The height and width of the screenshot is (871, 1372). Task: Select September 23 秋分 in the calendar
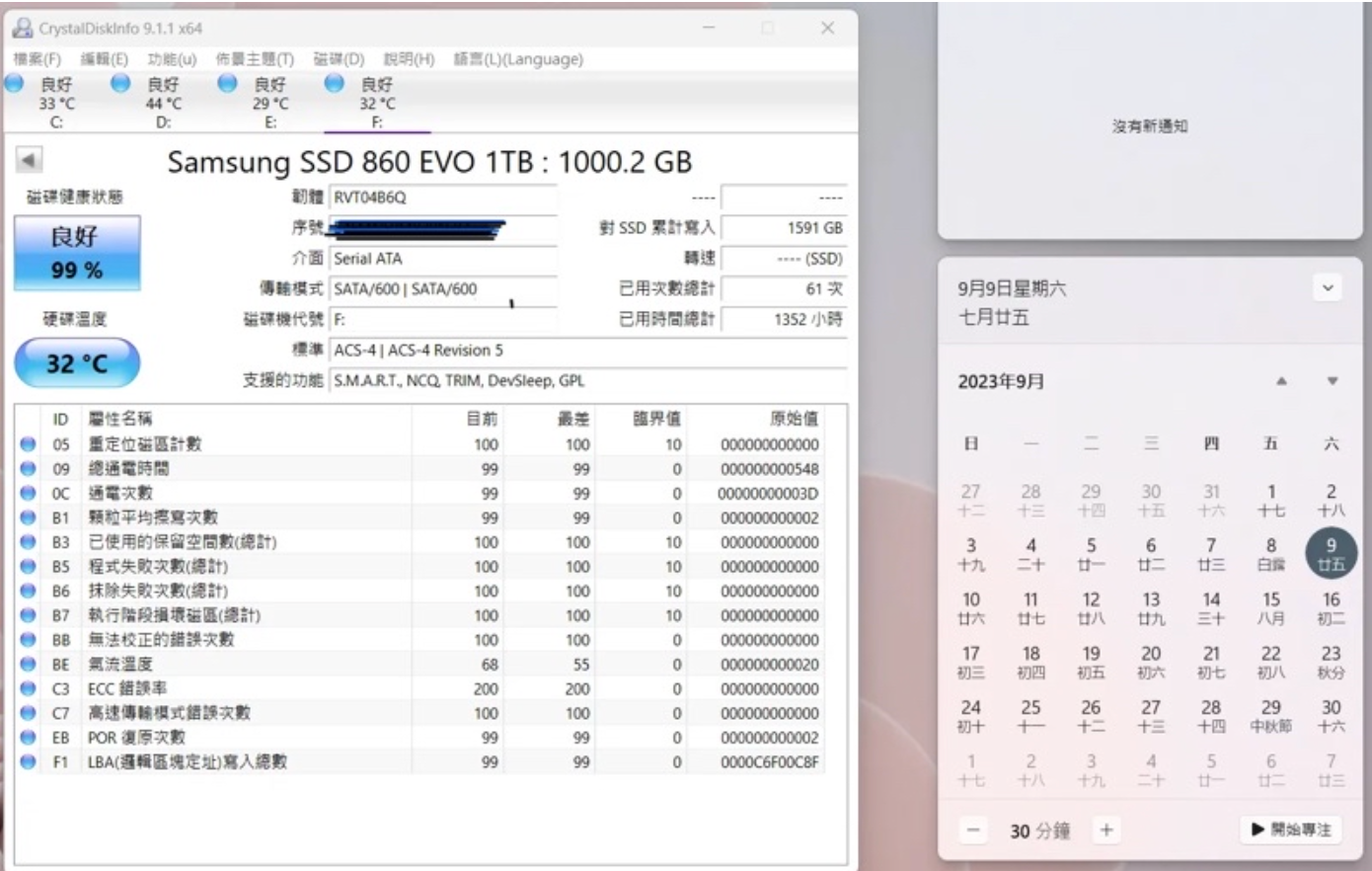[1331, 662]
